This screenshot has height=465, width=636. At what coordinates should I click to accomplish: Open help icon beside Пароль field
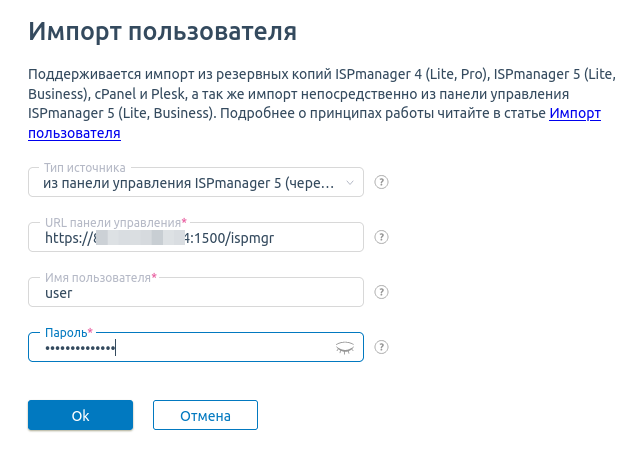click(x=381, y=347)
